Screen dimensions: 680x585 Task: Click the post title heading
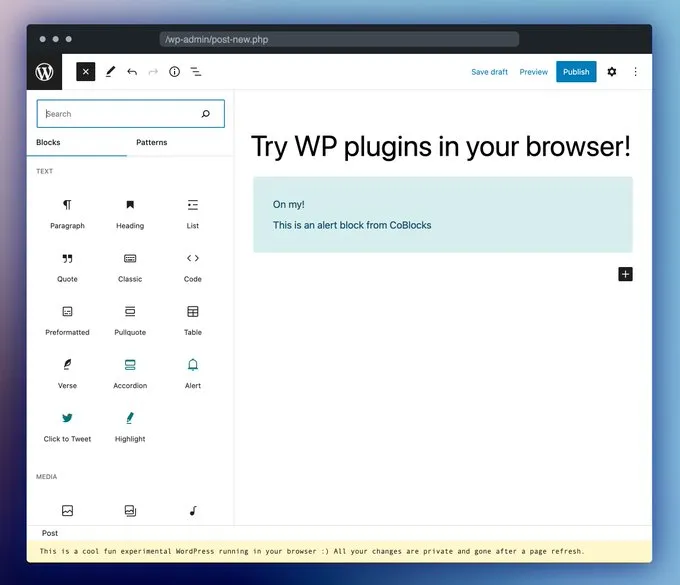click(x=441, y=146)
